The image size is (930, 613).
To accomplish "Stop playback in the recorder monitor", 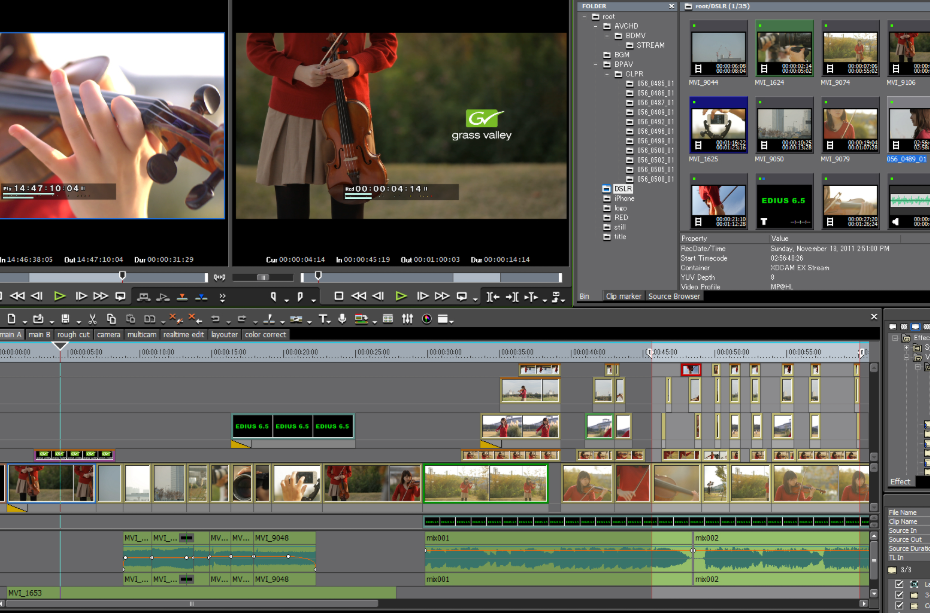I will 339,296.
